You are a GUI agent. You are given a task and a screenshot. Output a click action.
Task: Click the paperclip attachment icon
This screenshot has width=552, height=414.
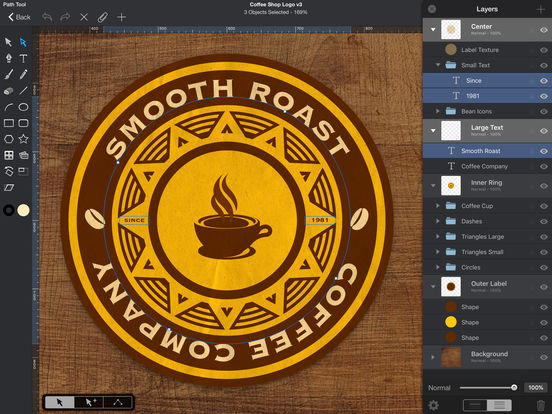(x=102, y=17)
